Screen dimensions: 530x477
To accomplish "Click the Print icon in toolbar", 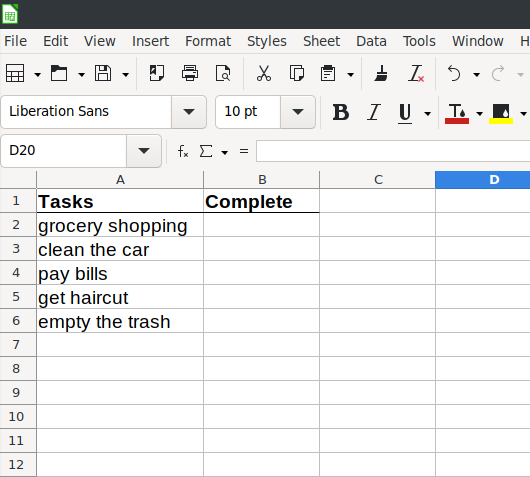I will (x=190, y=73).
